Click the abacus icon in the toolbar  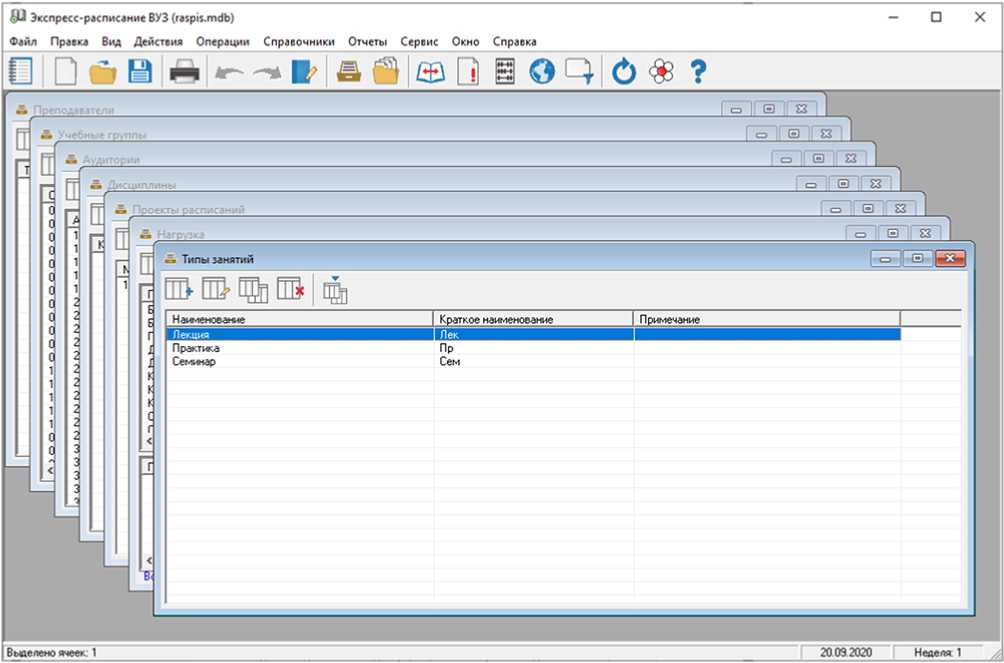point(505,72)
